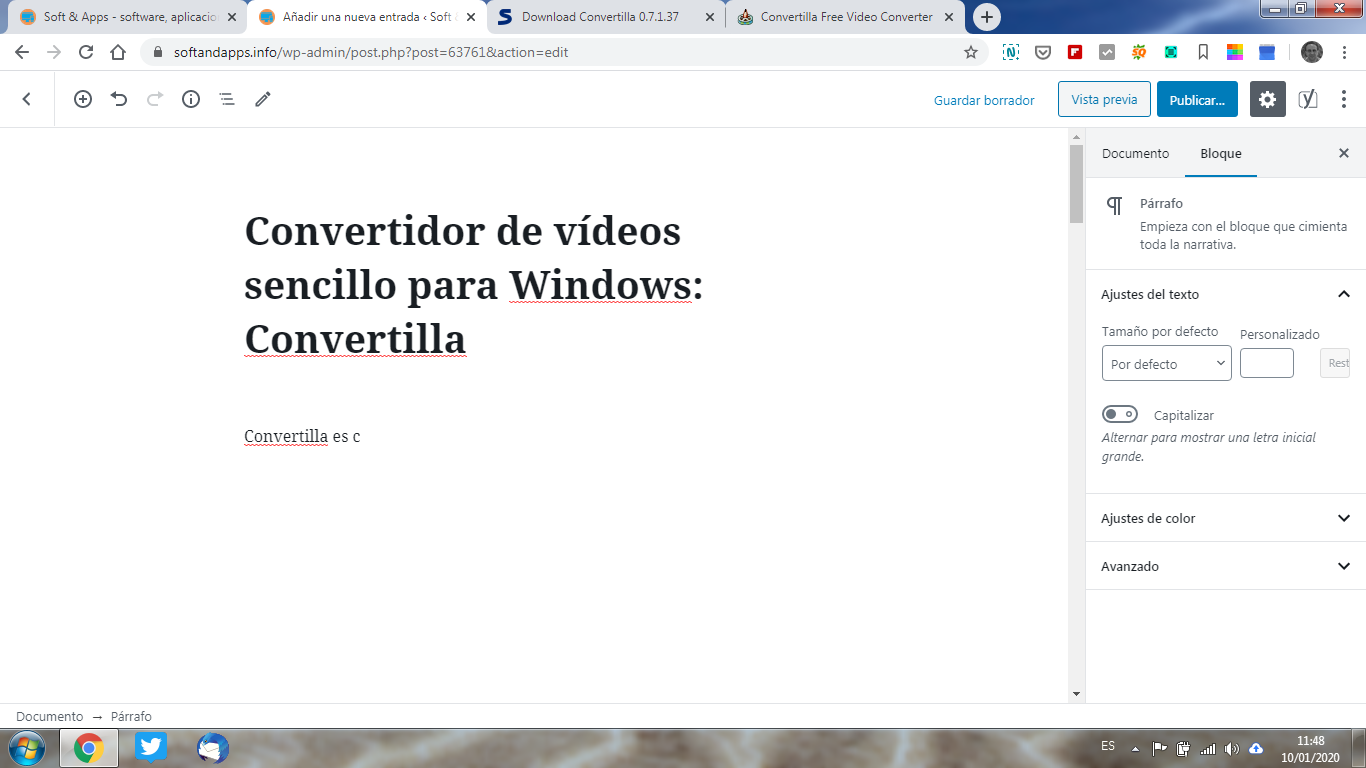The width and height of the screenshot is (1366, 768).
Task: Go to the browser home page
Action: 118,52
